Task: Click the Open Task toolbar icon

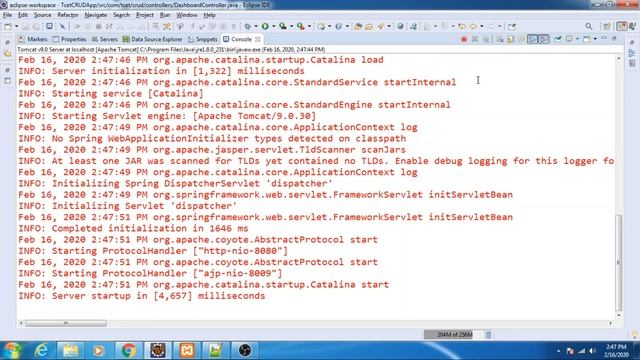Action: pos(369,27)
